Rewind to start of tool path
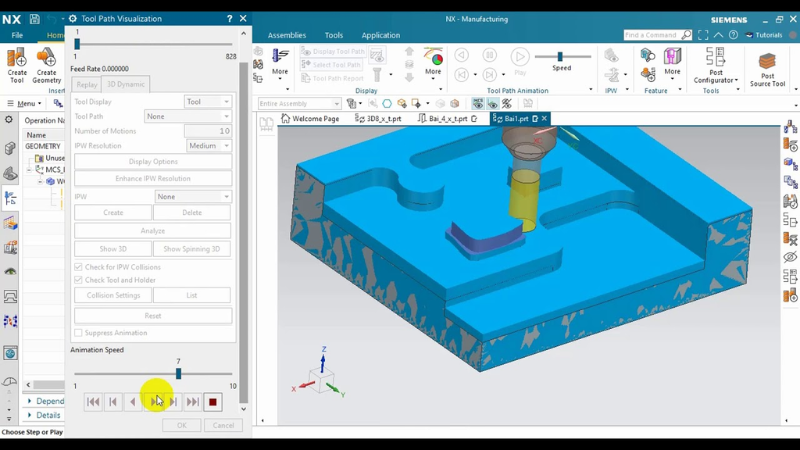 click(x=93, y=402)
